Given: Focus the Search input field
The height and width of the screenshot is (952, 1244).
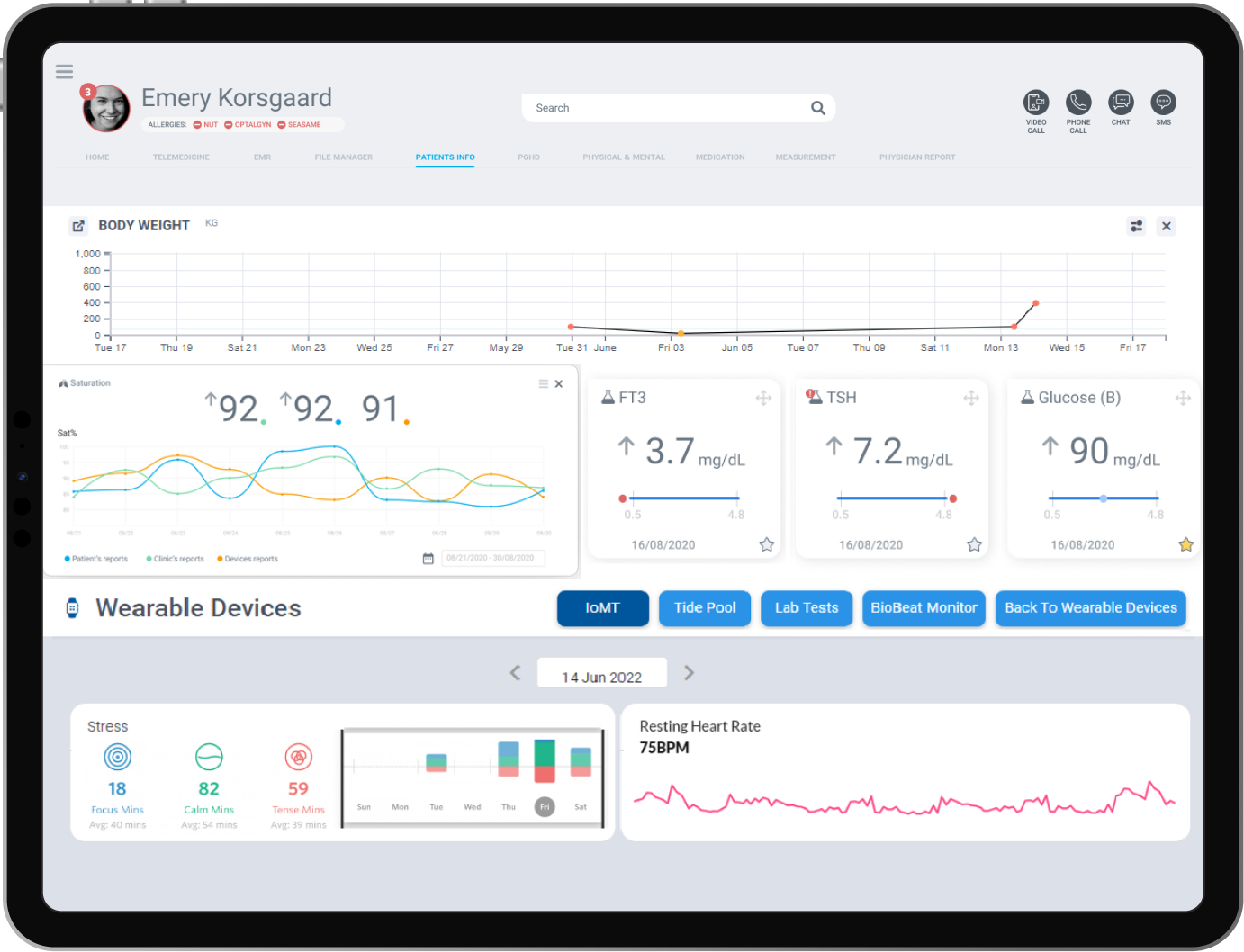Looking at the screenshot, I should click(679, 108).
